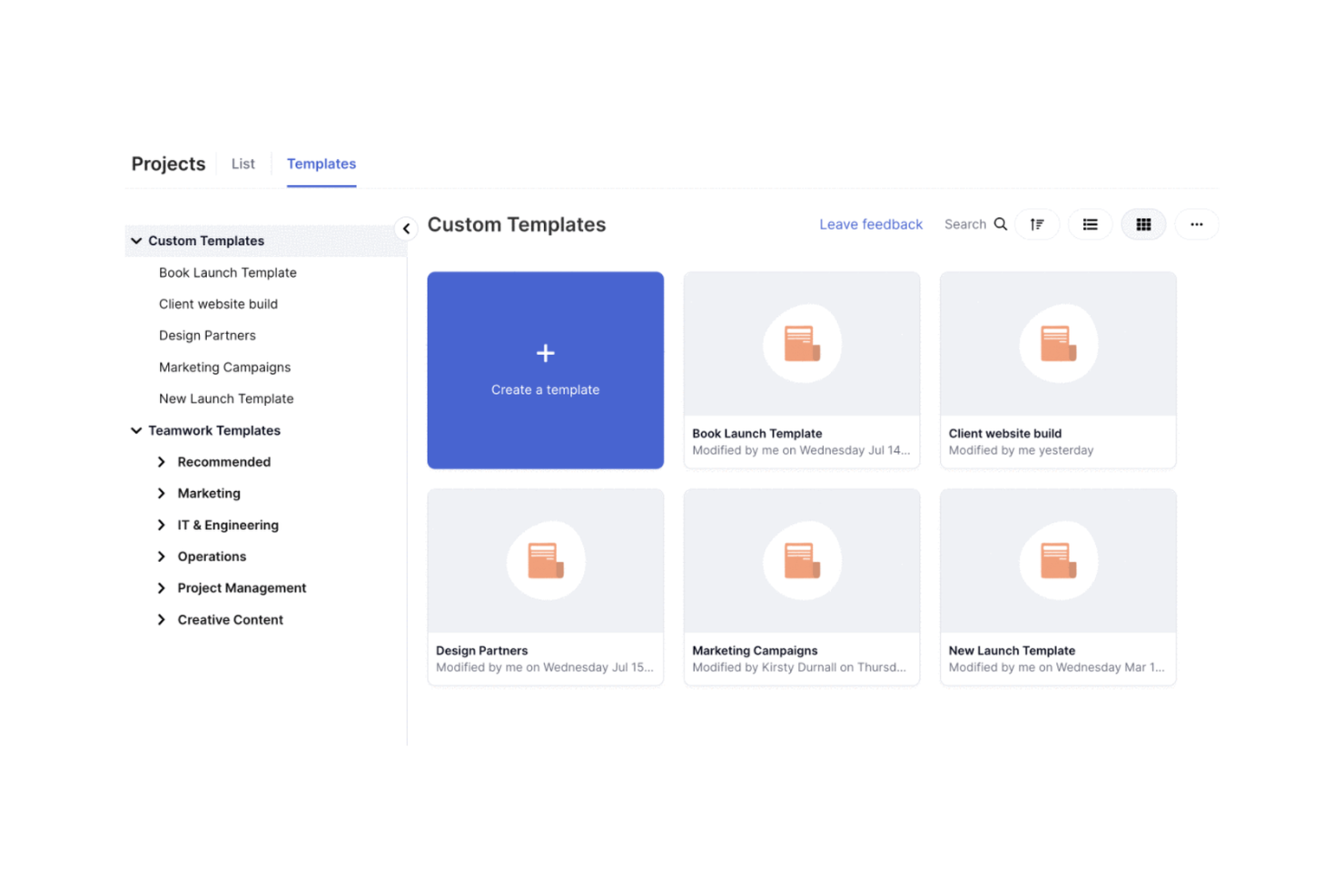Switch to grid view icon
1344x896 pixels.
(x=1143, y=224)
